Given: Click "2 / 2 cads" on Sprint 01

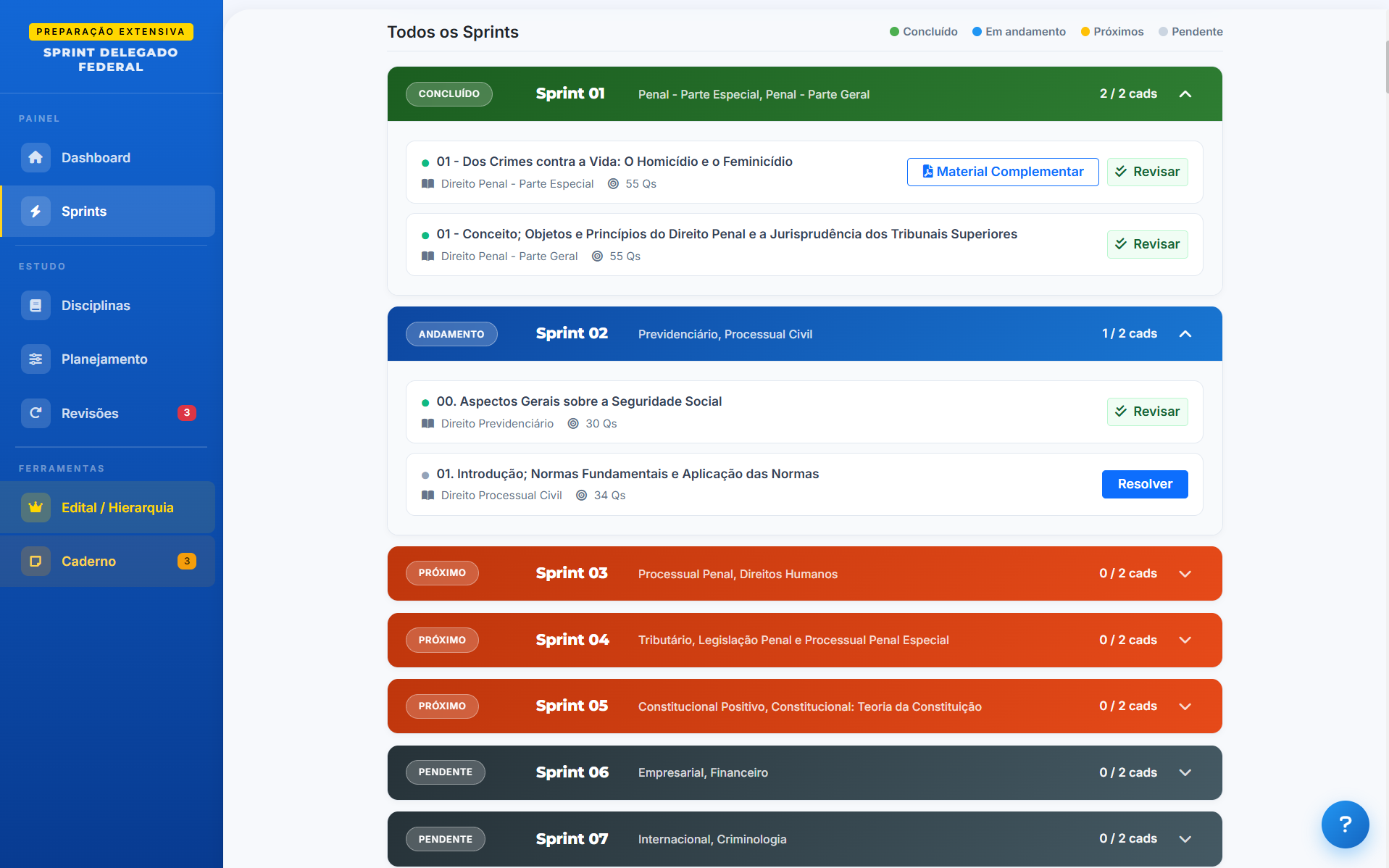Looking at the screenshot, I should 1128,94.
